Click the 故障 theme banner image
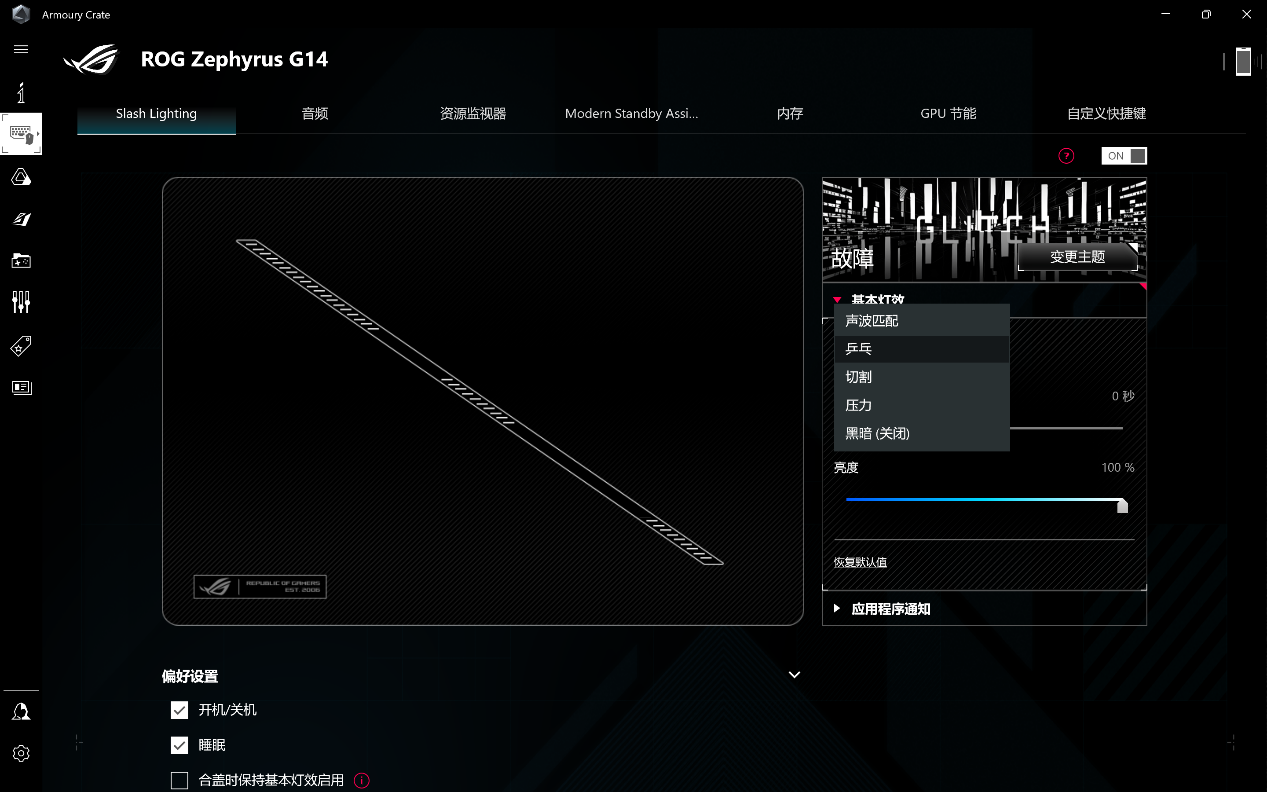Viewport: 1267px width, 792px height. pos(984,230)
